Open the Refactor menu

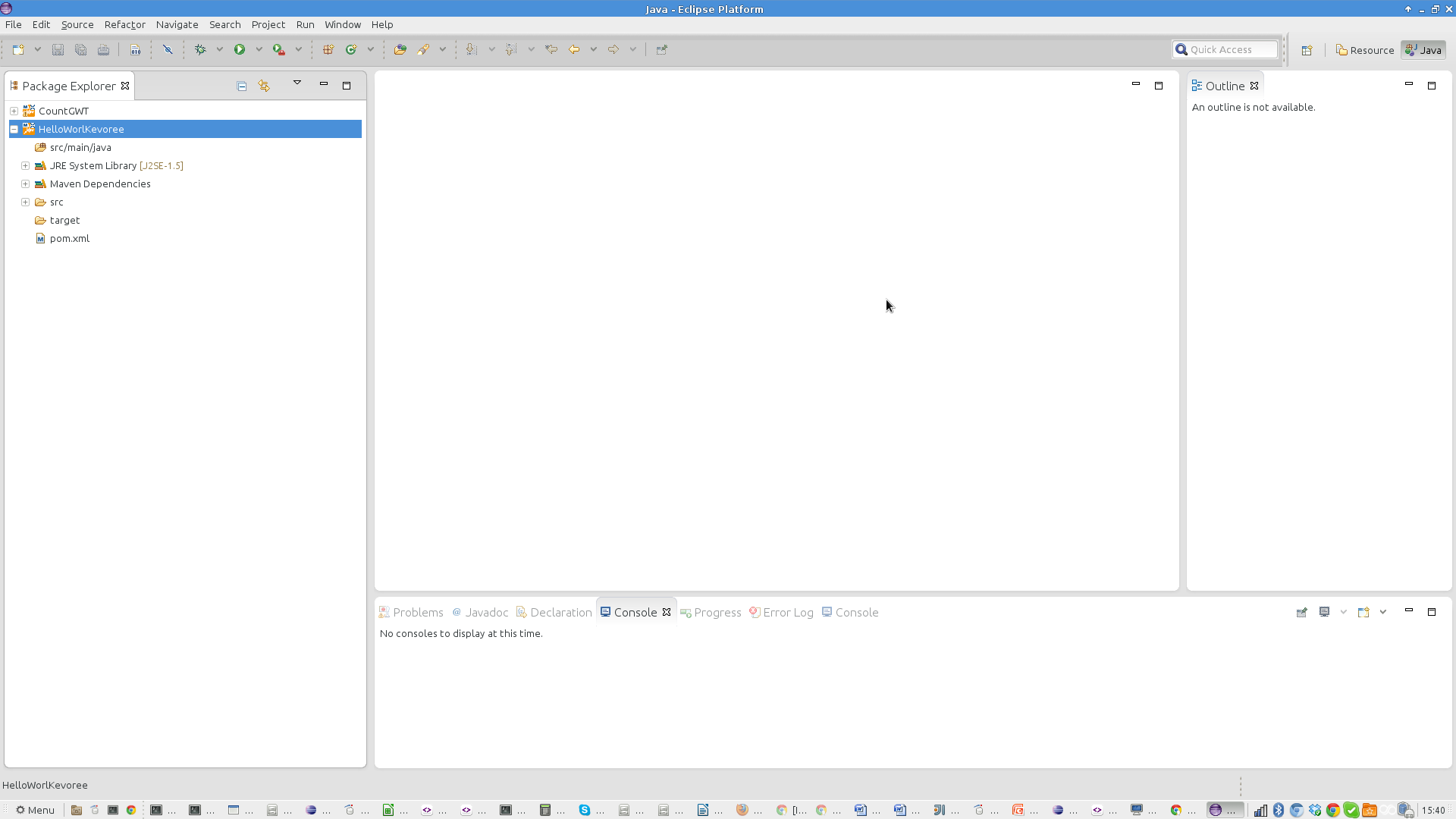coord(125,24)
